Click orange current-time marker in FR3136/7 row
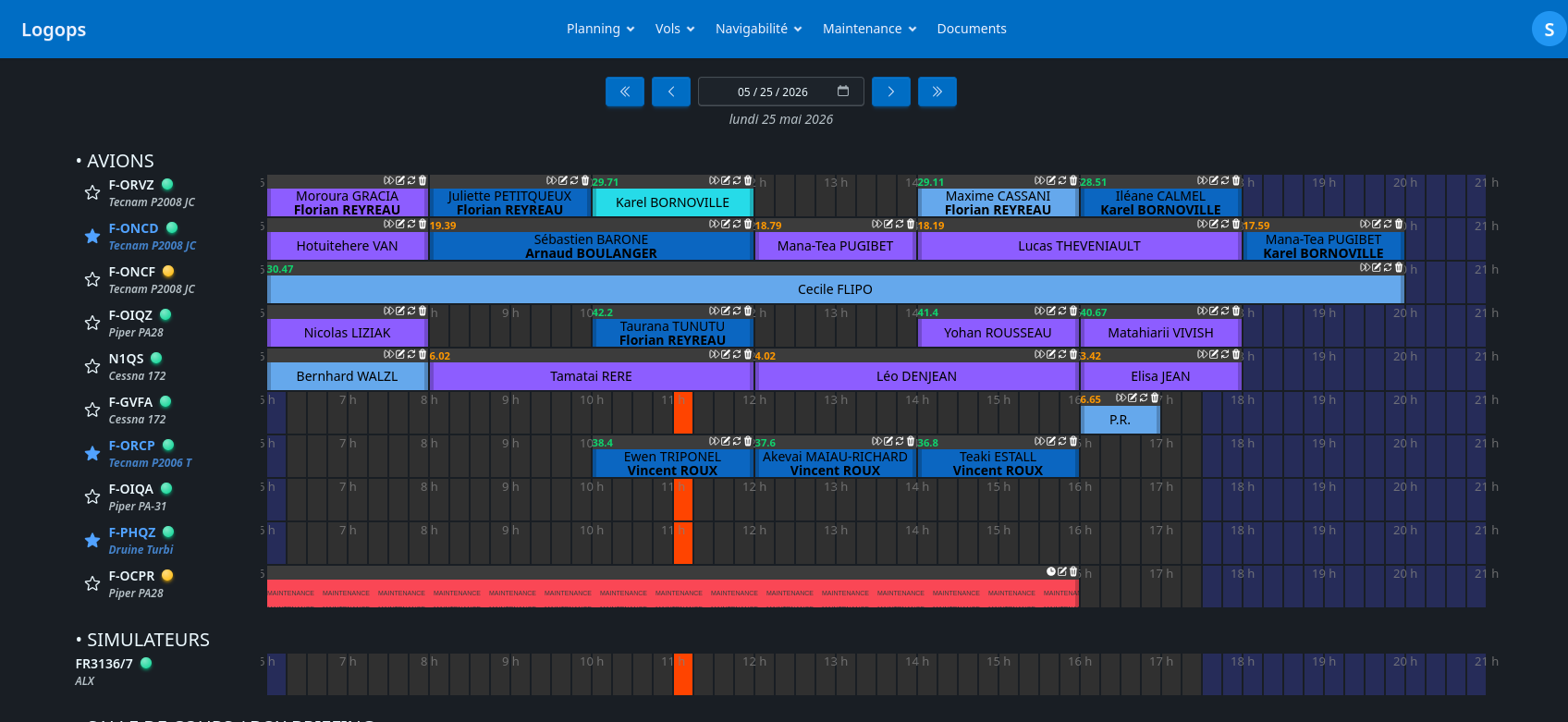 tap(683, 674)
